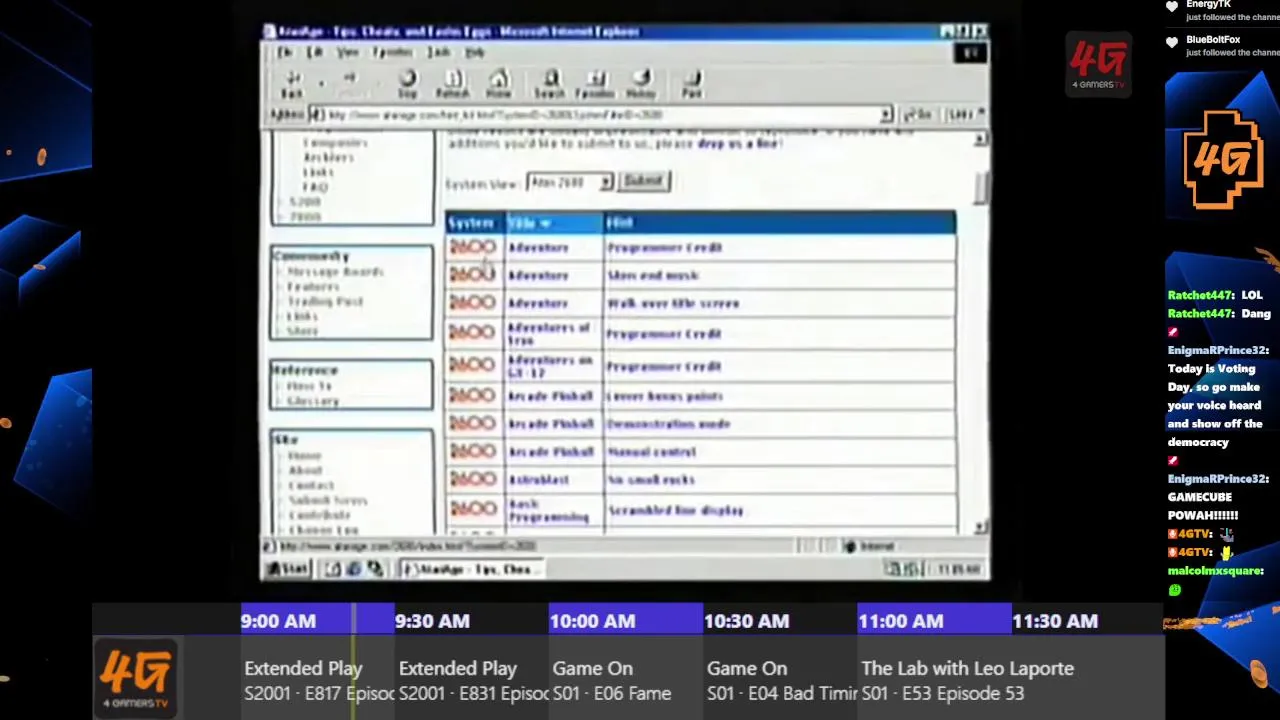Open the Favorites toolbar icon

coord(596,78)
